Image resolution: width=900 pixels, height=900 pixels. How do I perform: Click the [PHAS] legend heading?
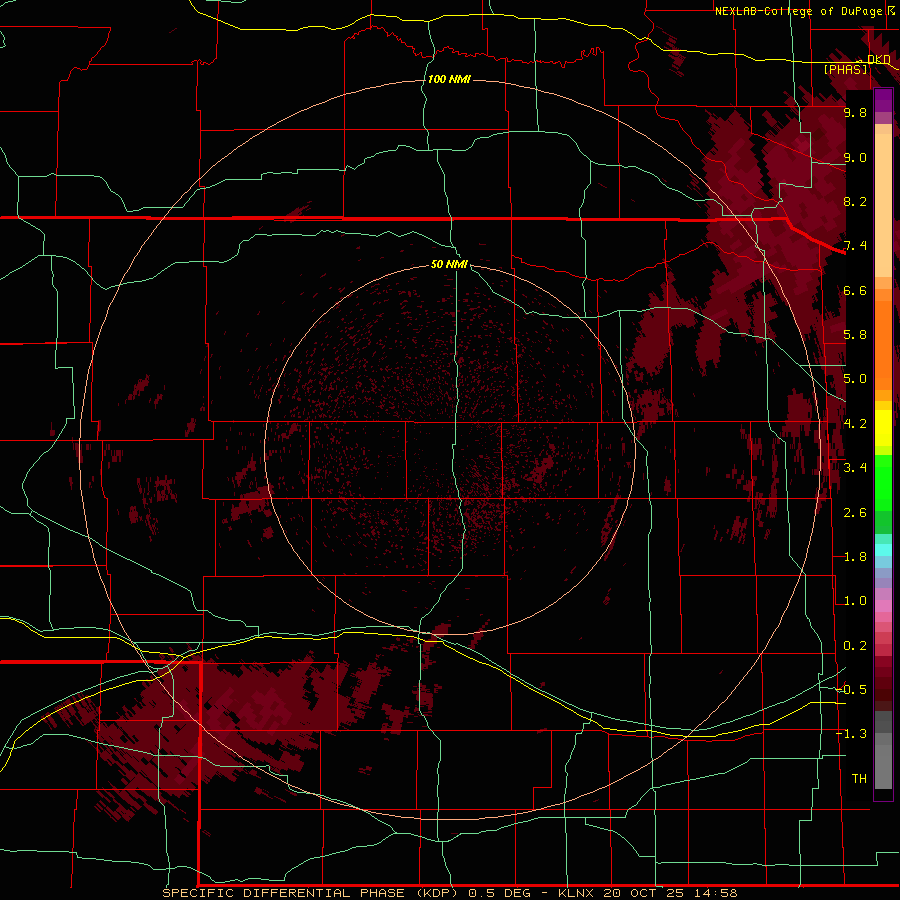click(x=845, y=69)
